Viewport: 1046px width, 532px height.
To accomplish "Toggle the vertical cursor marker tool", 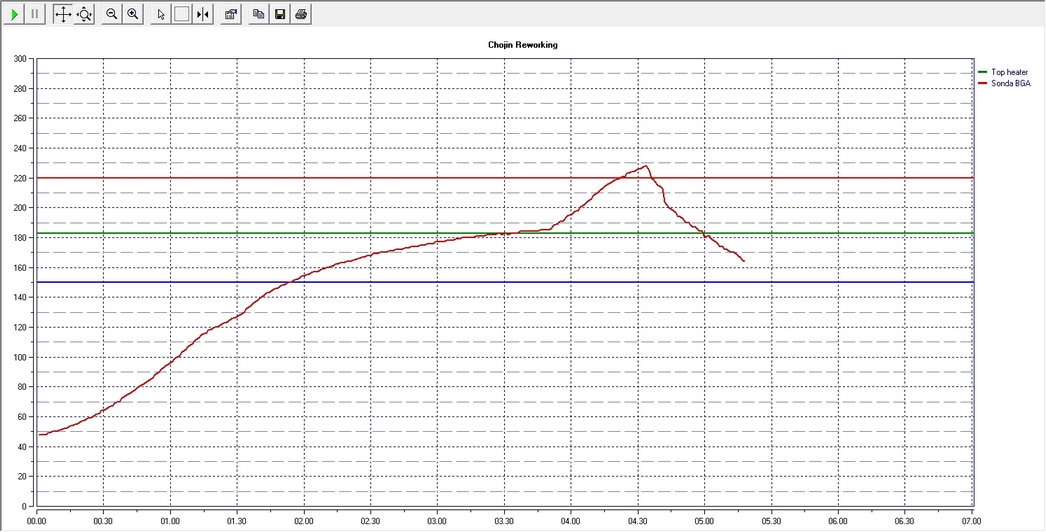I will (x=203, y=15).
